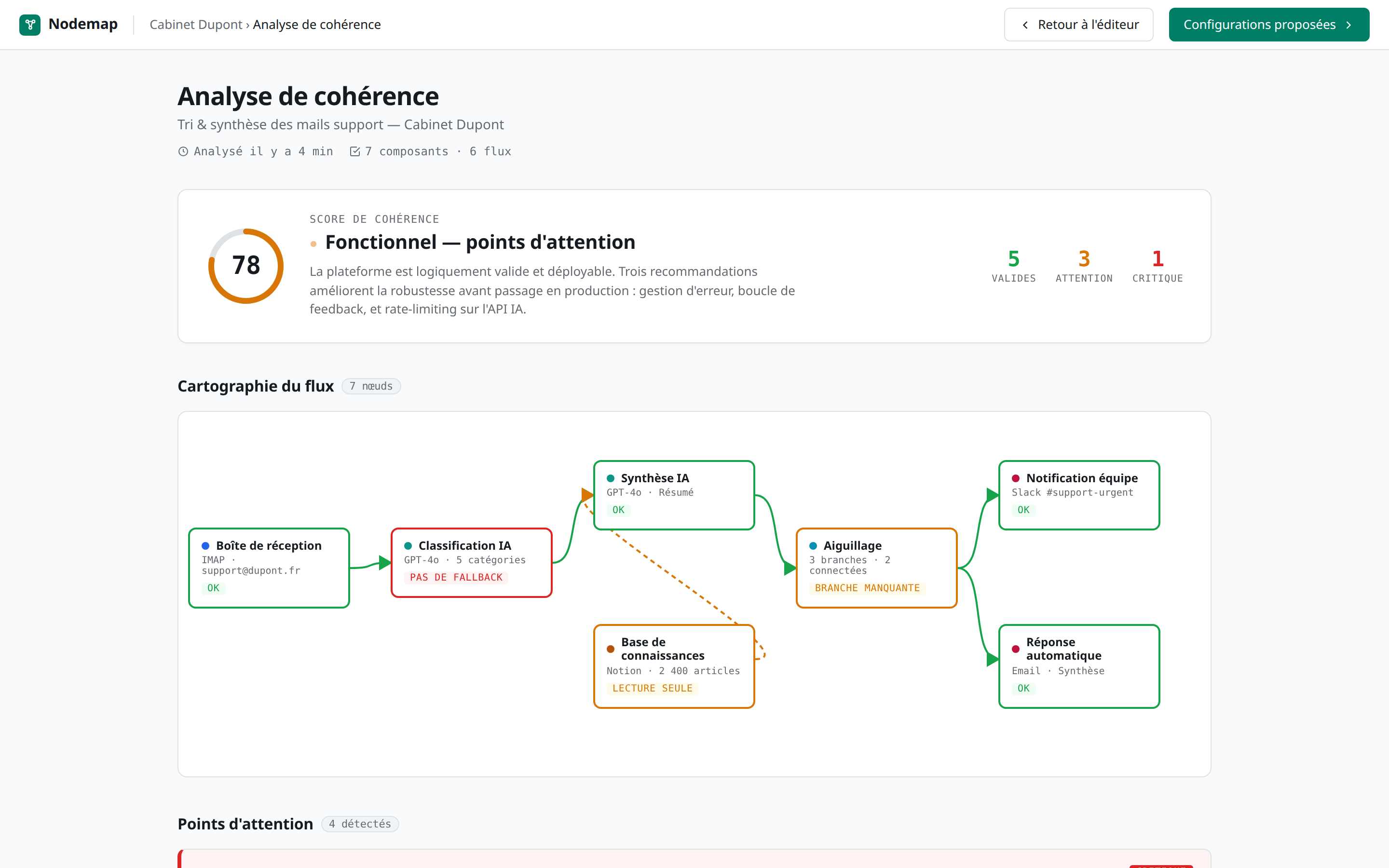The image size is (1389, 868).
Task: Click the green dot on 'Synthèse IA'
Action: [611, 478]
